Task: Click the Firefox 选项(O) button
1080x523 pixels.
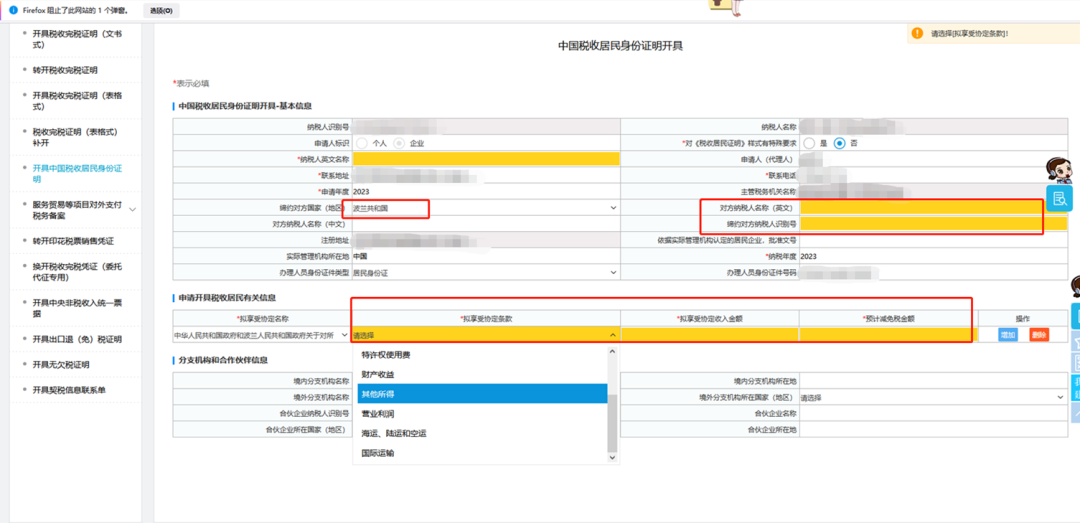Action: click(x=161, y=10)
